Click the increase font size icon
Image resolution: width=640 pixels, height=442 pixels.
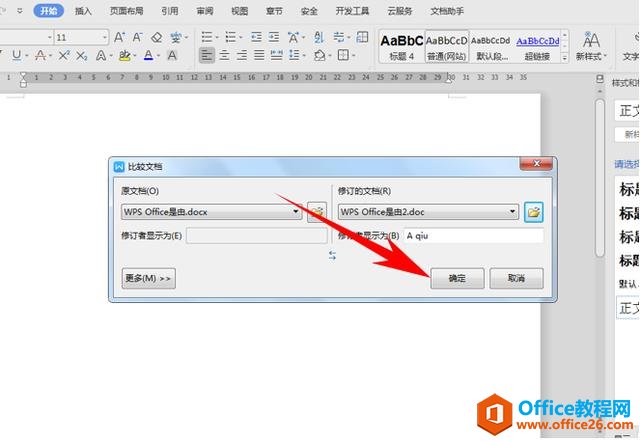(119, 38)
